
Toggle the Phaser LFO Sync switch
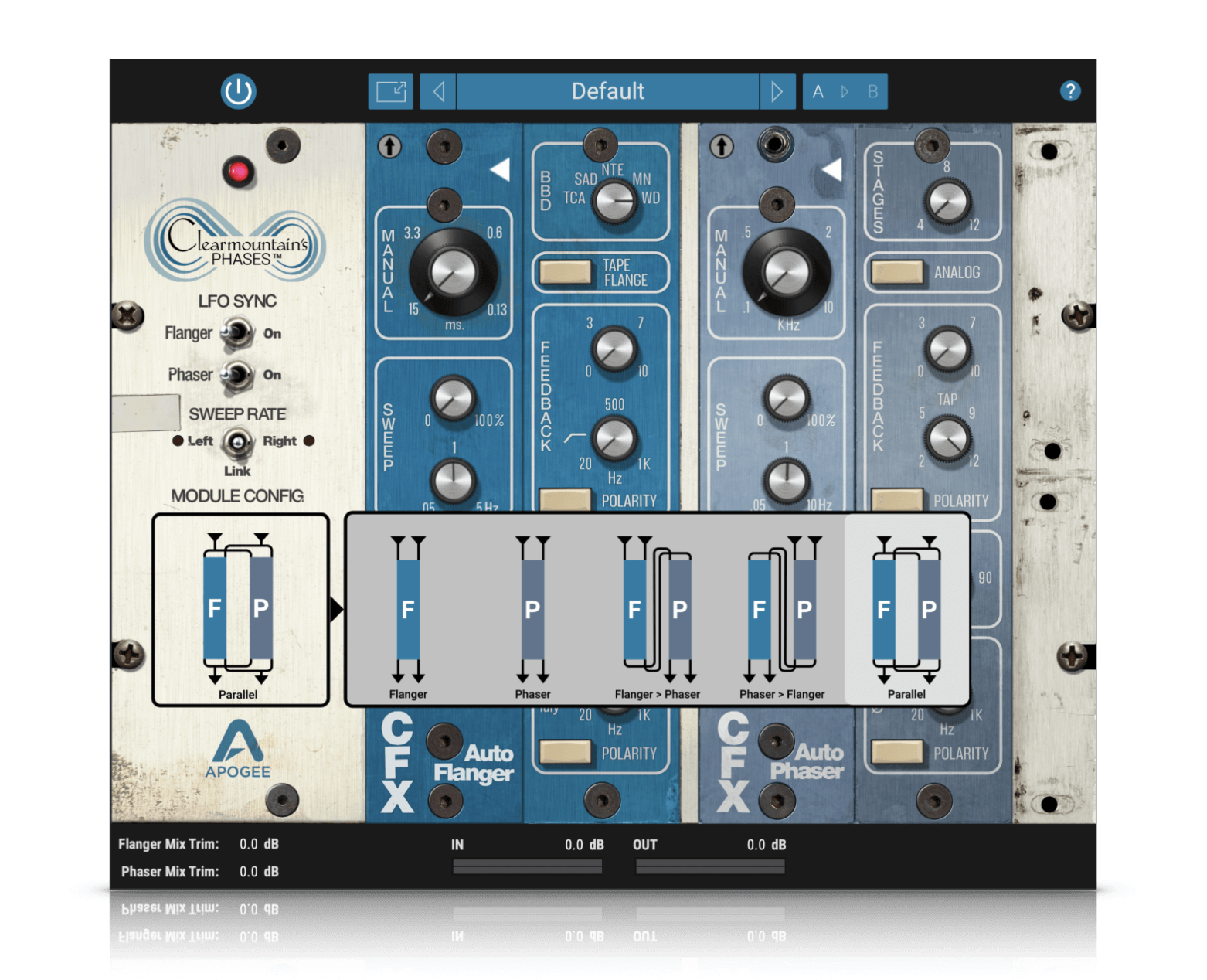(x=236, y=375)
